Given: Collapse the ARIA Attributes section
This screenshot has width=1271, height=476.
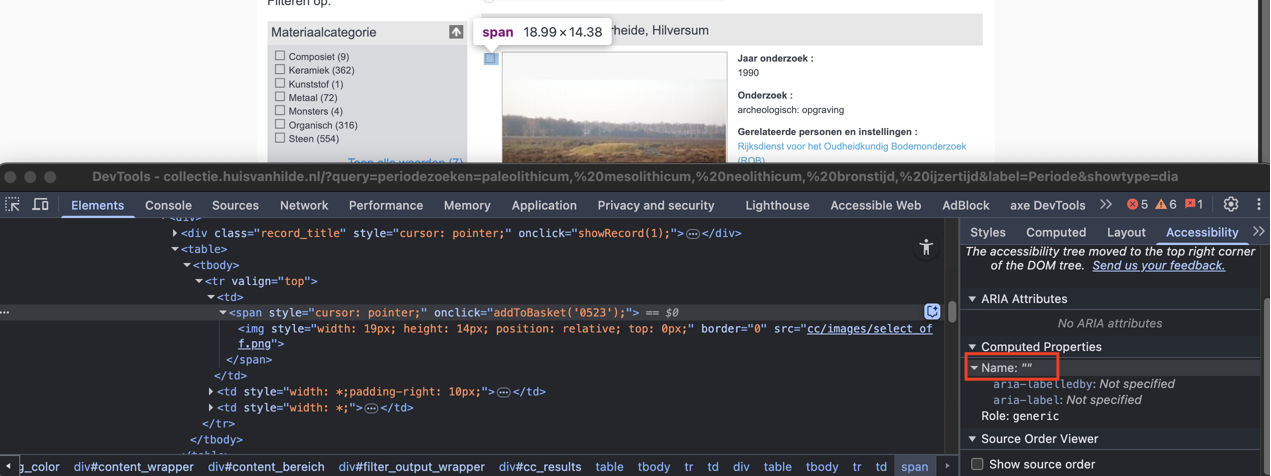Looking at the screenshot, I should pyautogui.click(x=972, y=299).
